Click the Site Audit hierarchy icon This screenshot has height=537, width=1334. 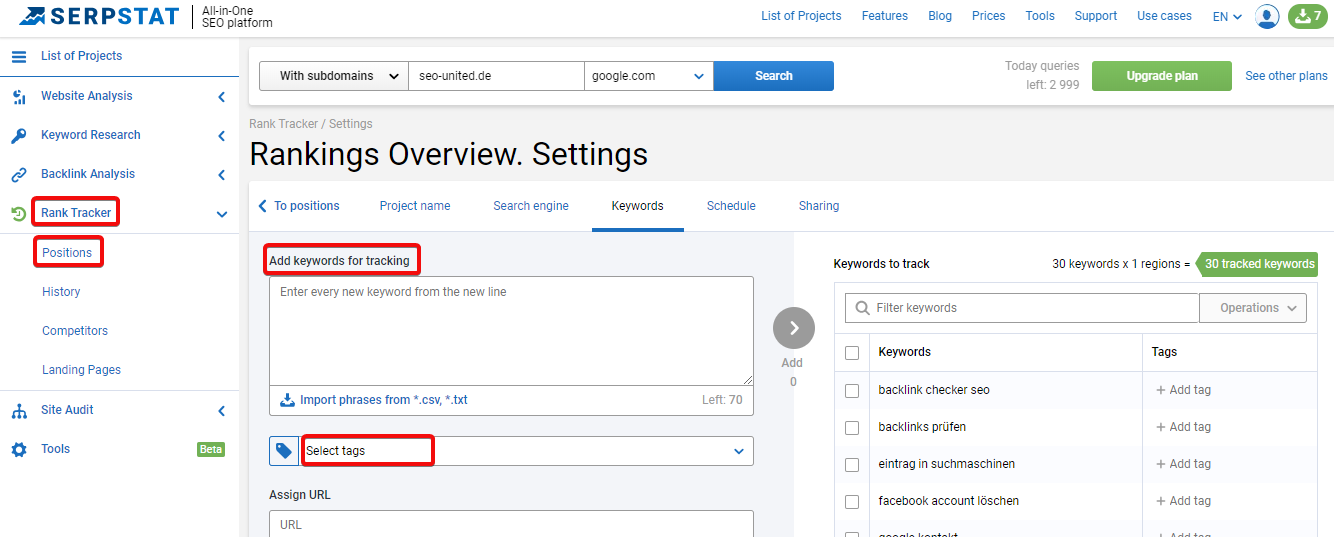tap(19, 411)
